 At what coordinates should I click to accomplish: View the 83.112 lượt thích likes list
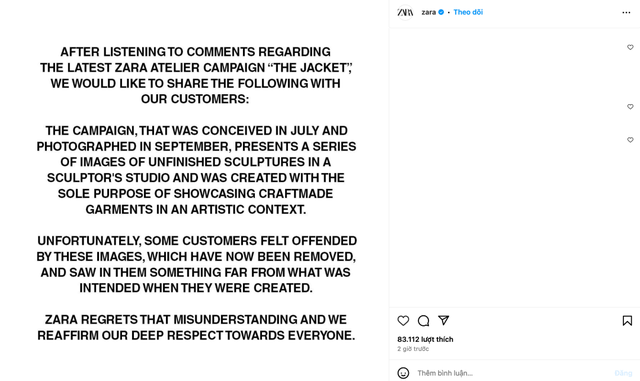(425, 339)
